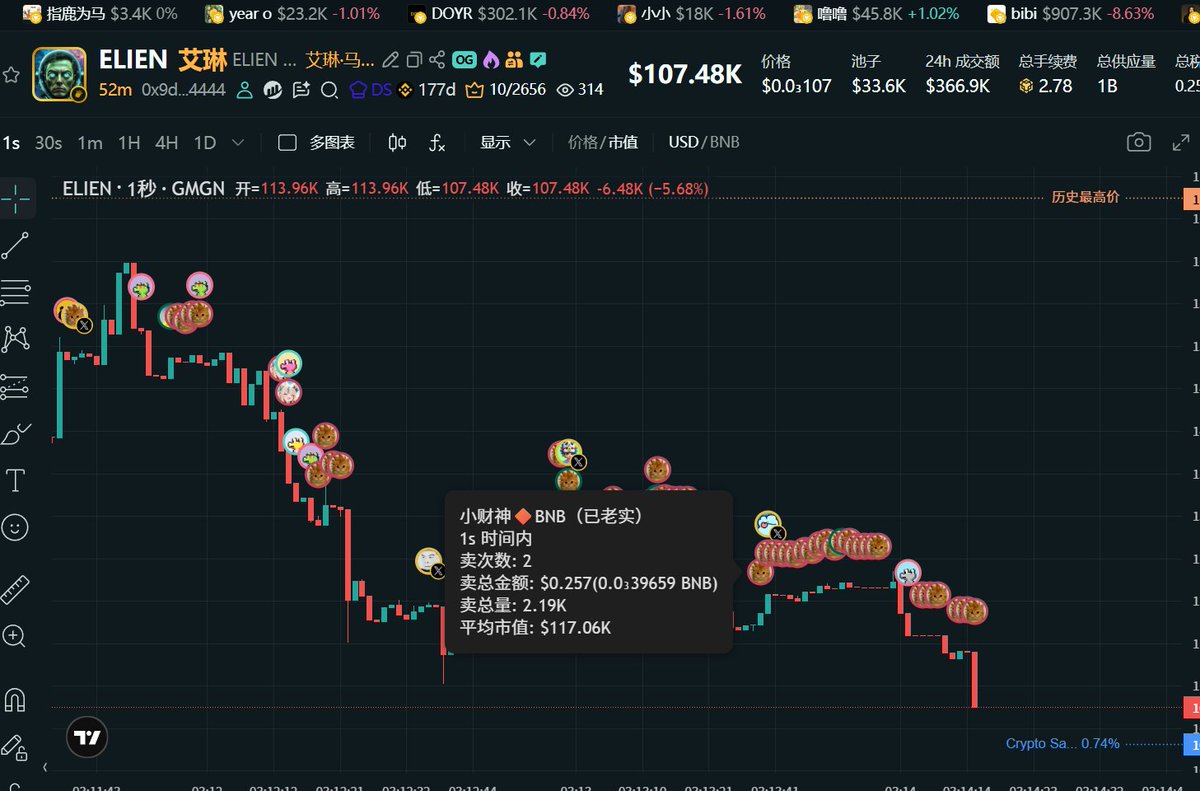Open the emoji sticker tool
The height and width of the screenshot is (791, 1200).
click(15, 527)
